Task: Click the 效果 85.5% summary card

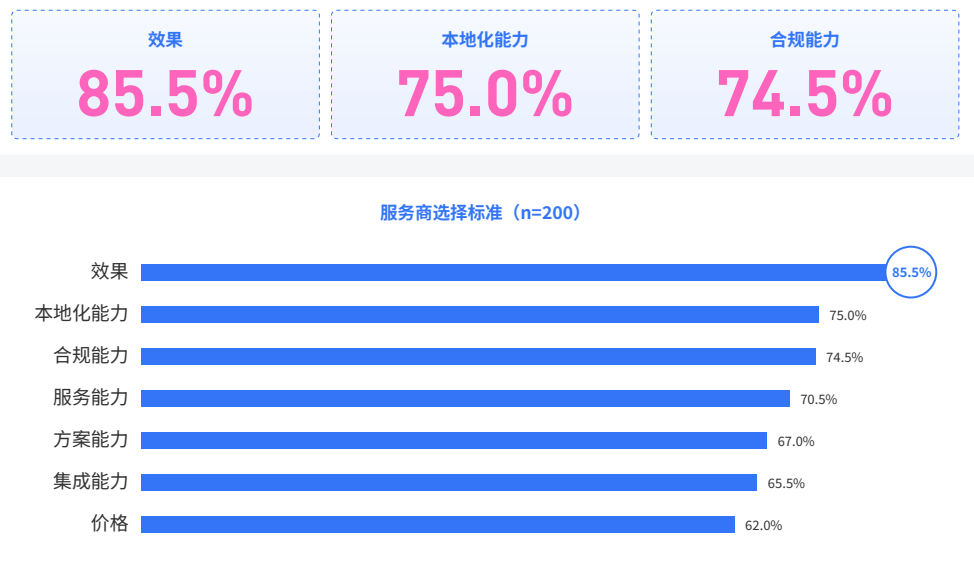Action: click(165, 74)
